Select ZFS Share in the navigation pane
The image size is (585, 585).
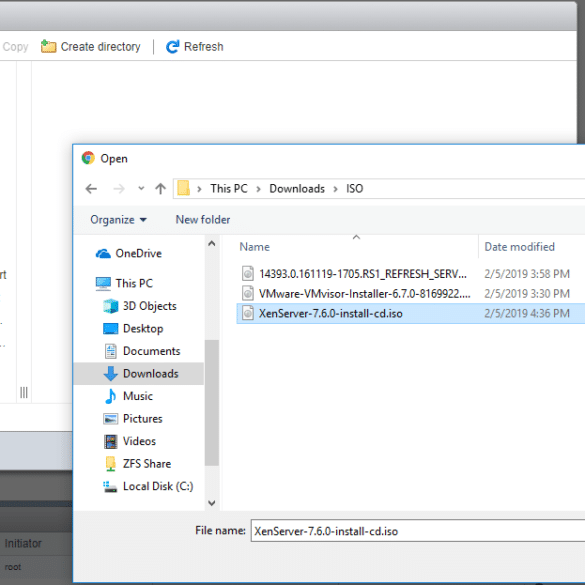tap(147, 464)
